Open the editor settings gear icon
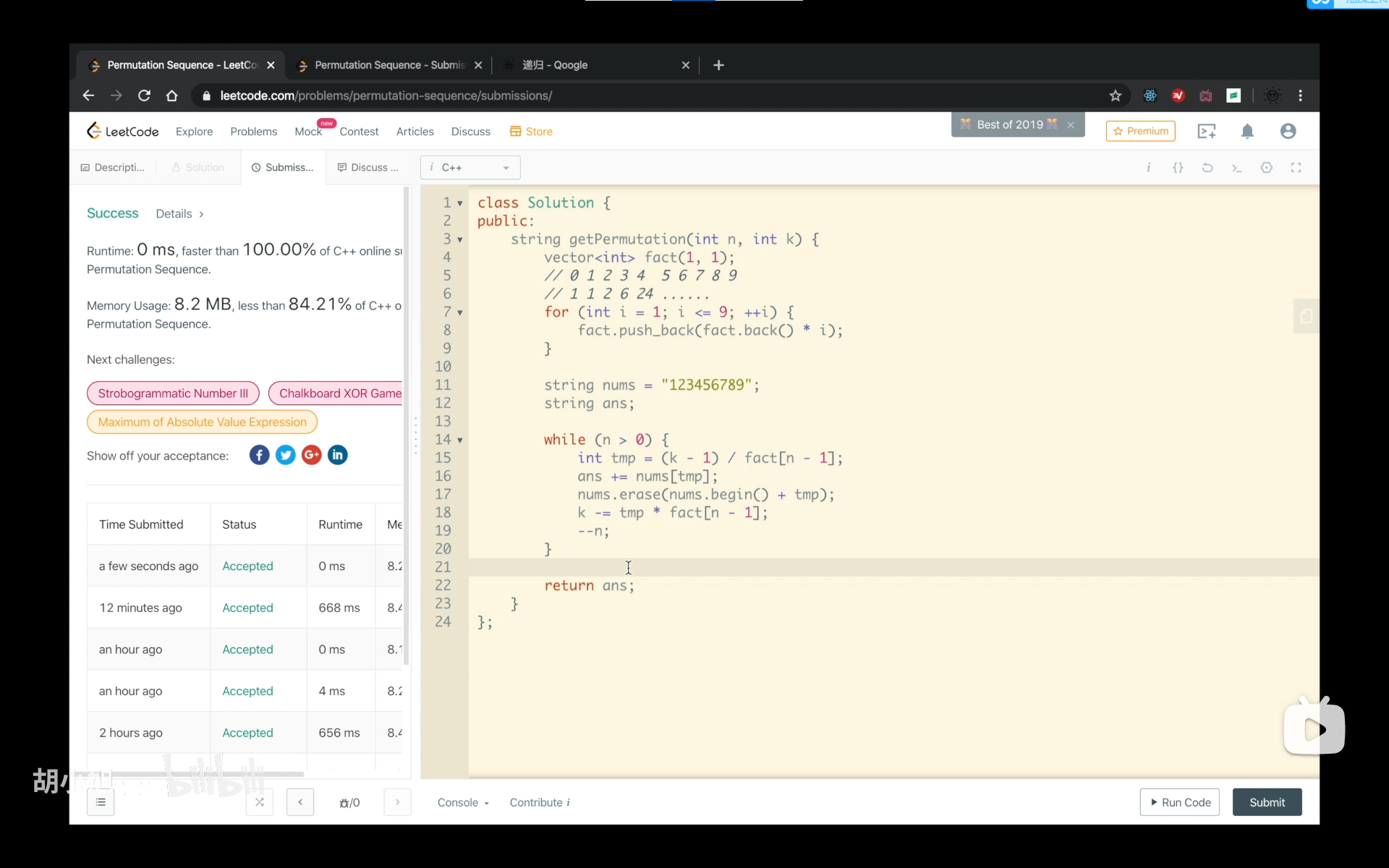Image resolution: width=1389 pixels, height=868 pixels. pyautogui.click(x=1266, y=168)
